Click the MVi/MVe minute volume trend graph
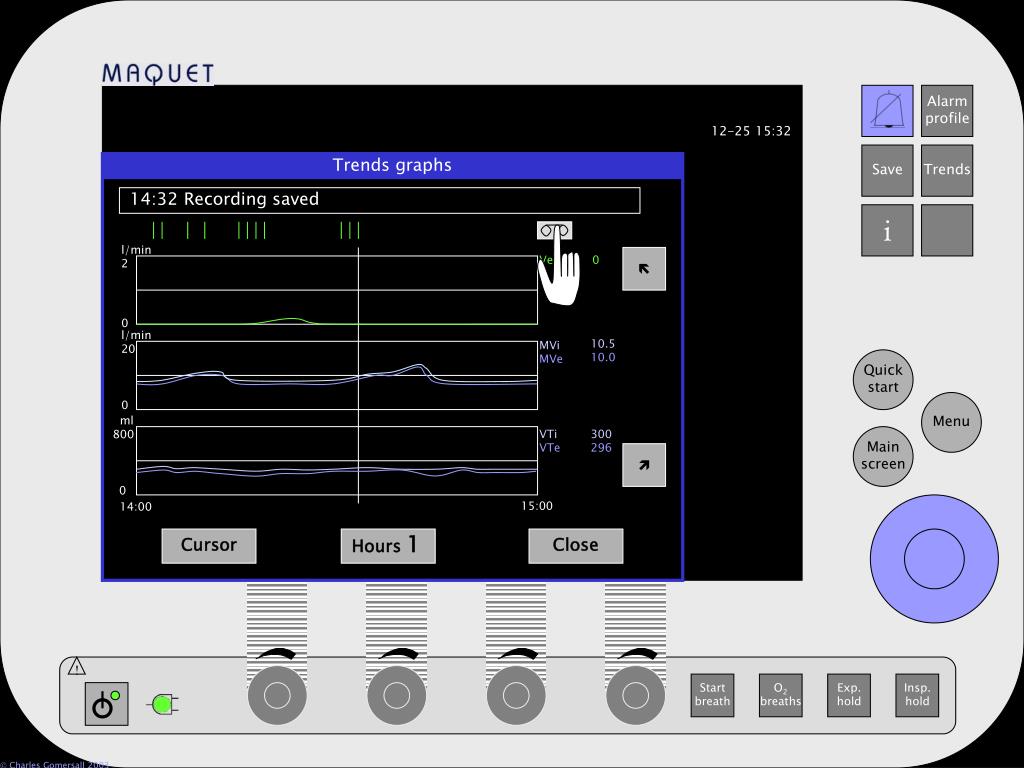 337,375
